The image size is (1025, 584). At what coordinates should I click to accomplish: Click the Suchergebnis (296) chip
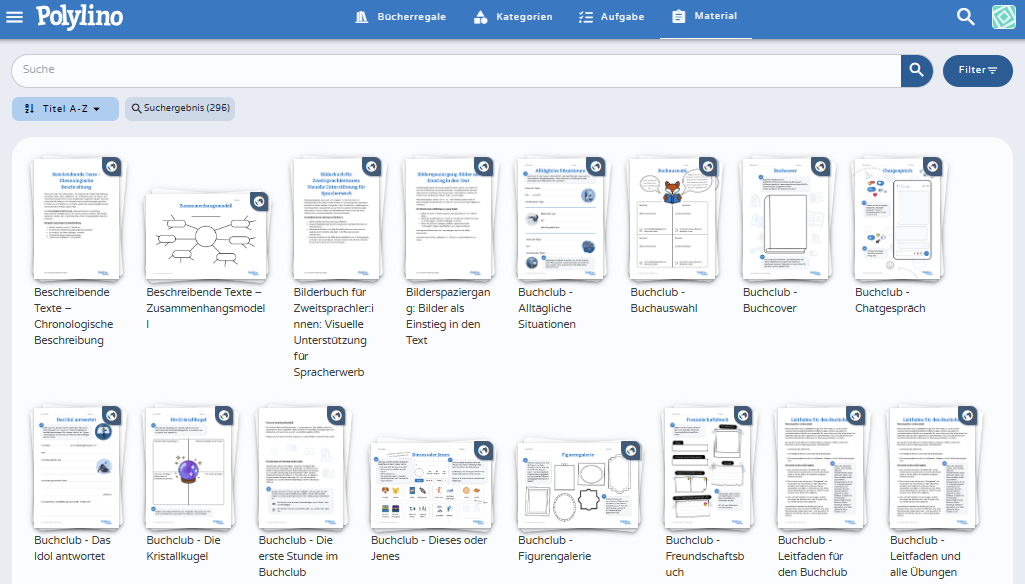[x=180, y=109]
